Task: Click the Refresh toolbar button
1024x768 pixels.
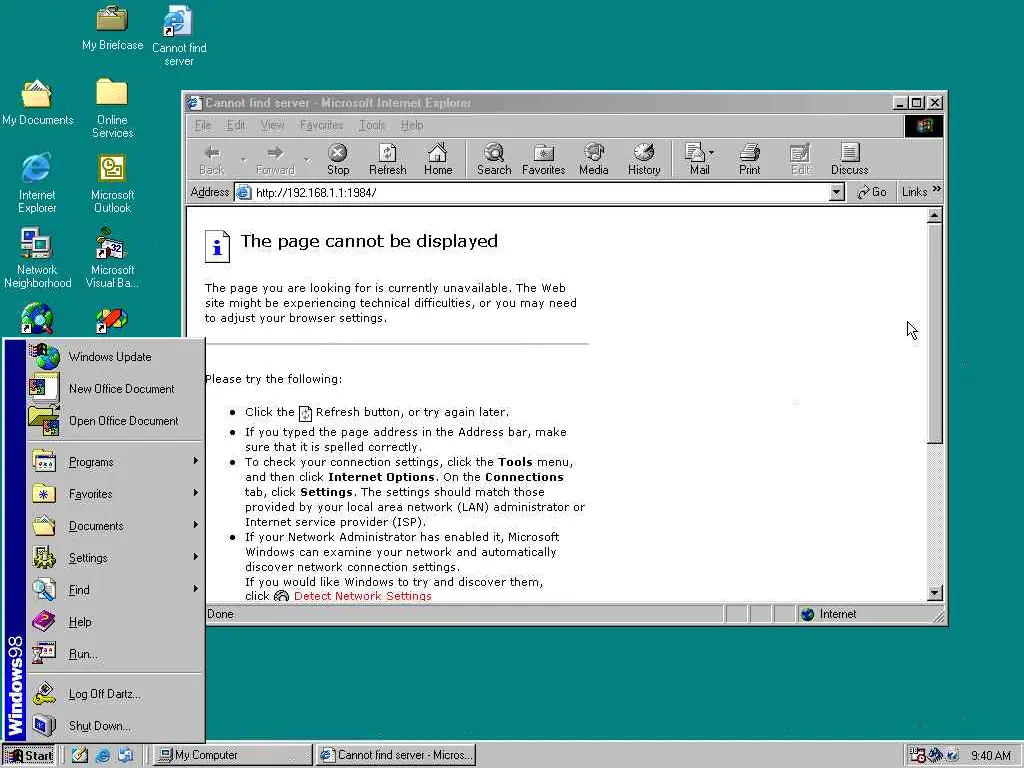Action: point(387,159)
